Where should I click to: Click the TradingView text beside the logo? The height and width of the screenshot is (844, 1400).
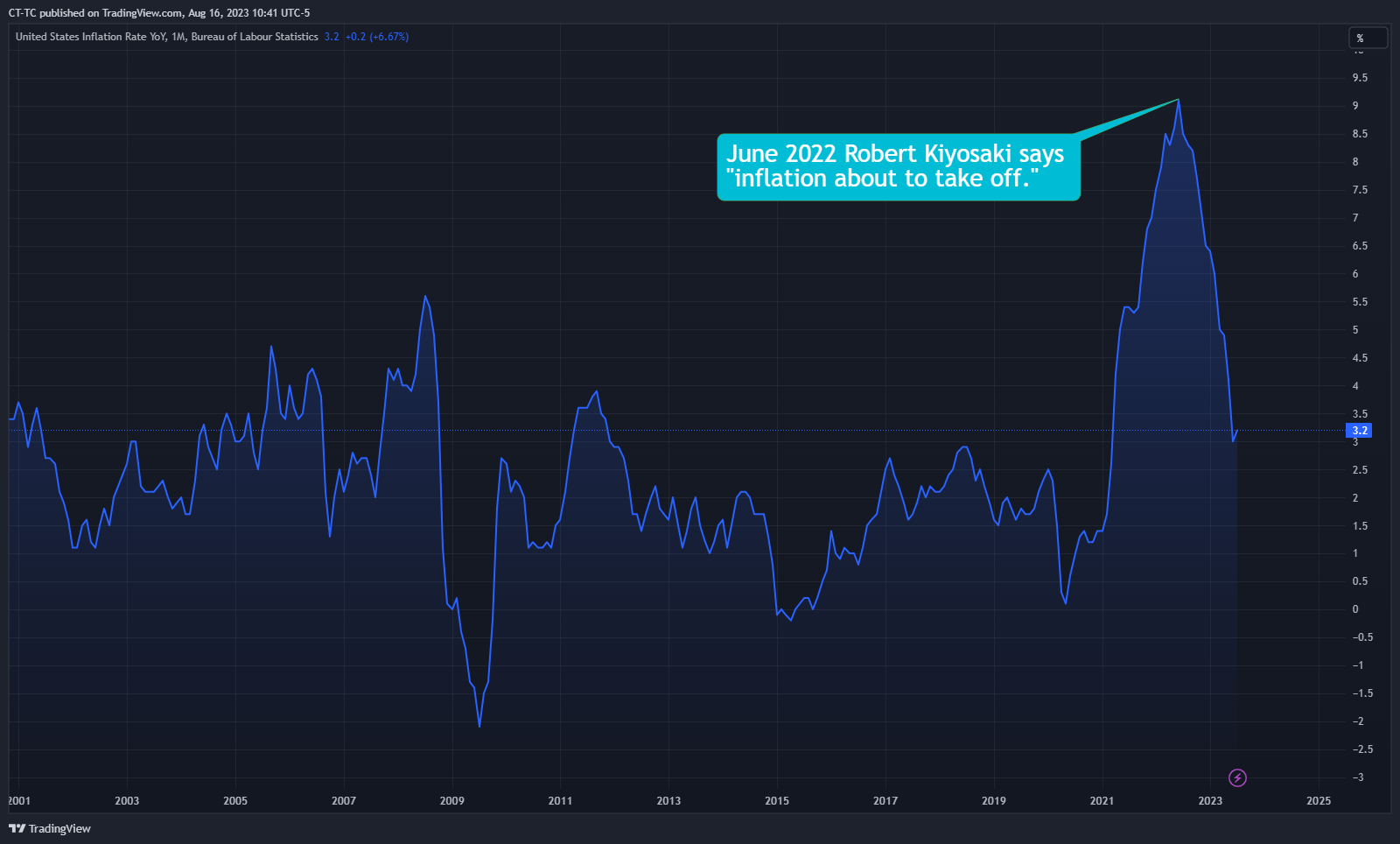click(59, 828)
